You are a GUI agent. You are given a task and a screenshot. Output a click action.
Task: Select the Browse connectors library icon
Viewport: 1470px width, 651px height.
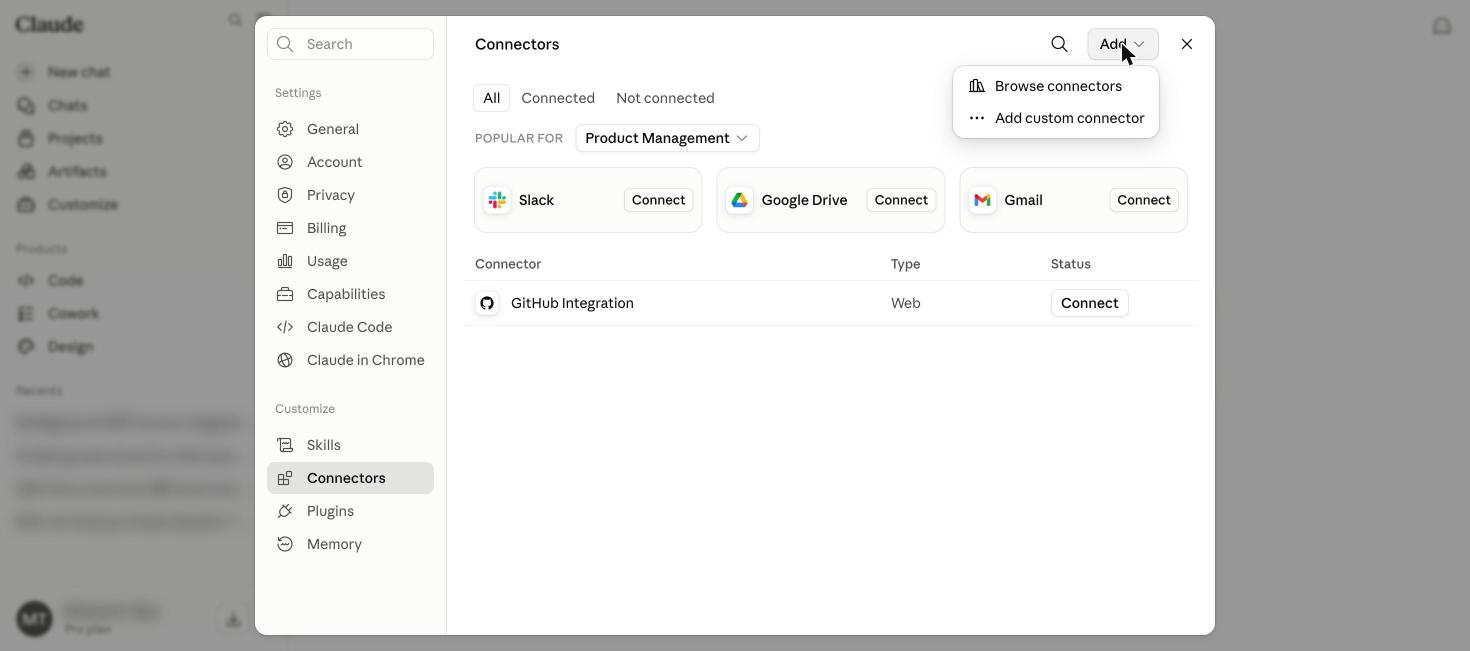[x=977, y=86]
